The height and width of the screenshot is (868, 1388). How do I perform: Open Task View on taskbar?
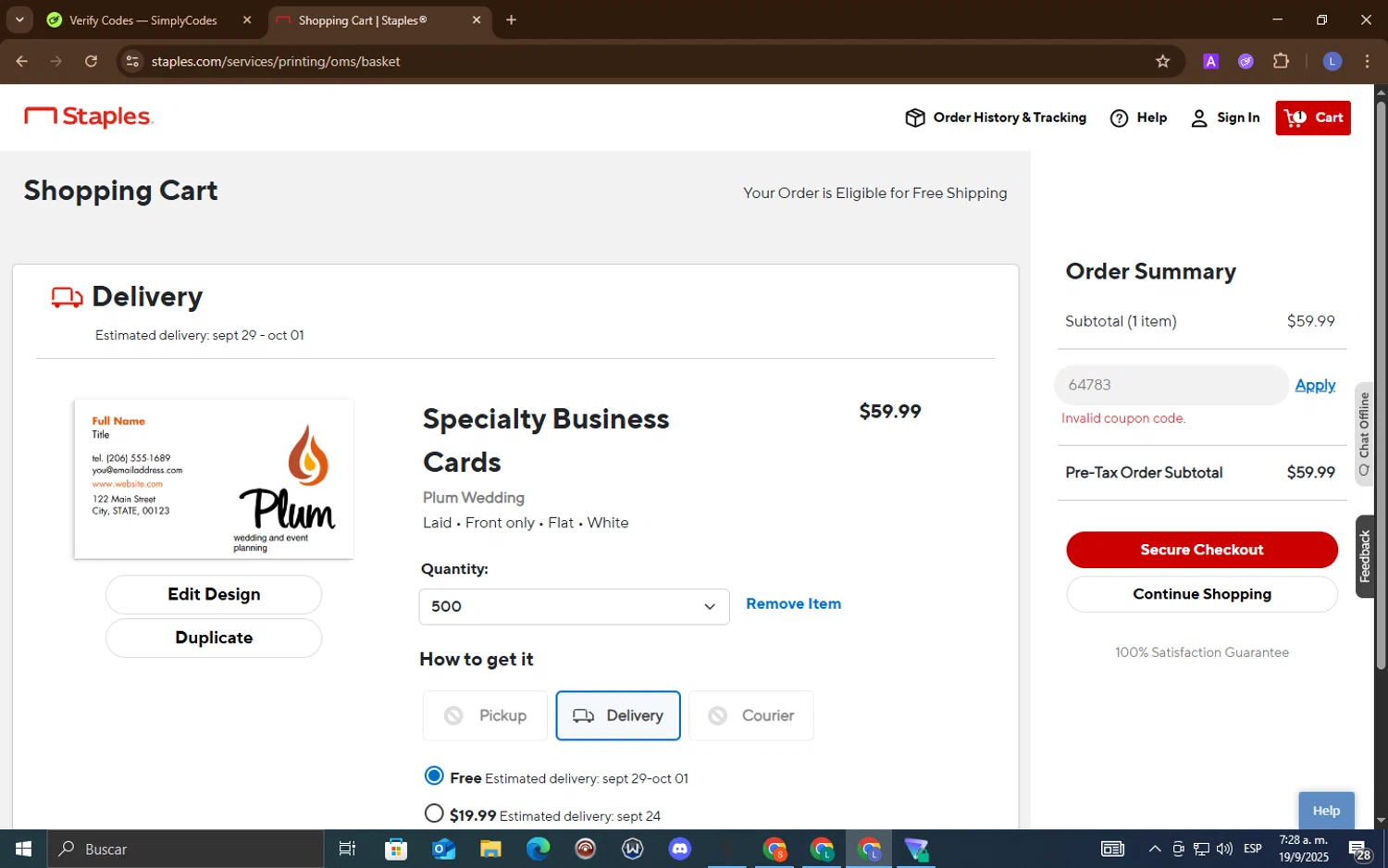pyautogui.click(x=348, y=849)
